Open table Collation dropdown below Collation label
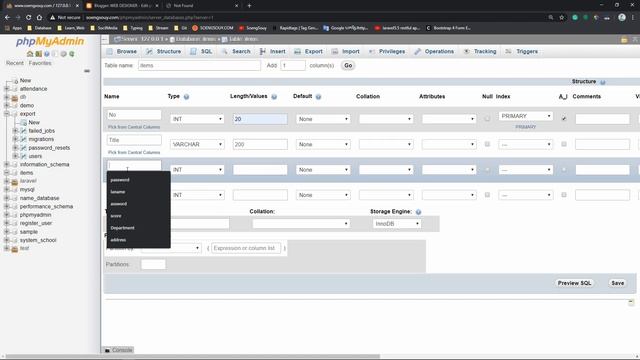 (x=301, y=224)
